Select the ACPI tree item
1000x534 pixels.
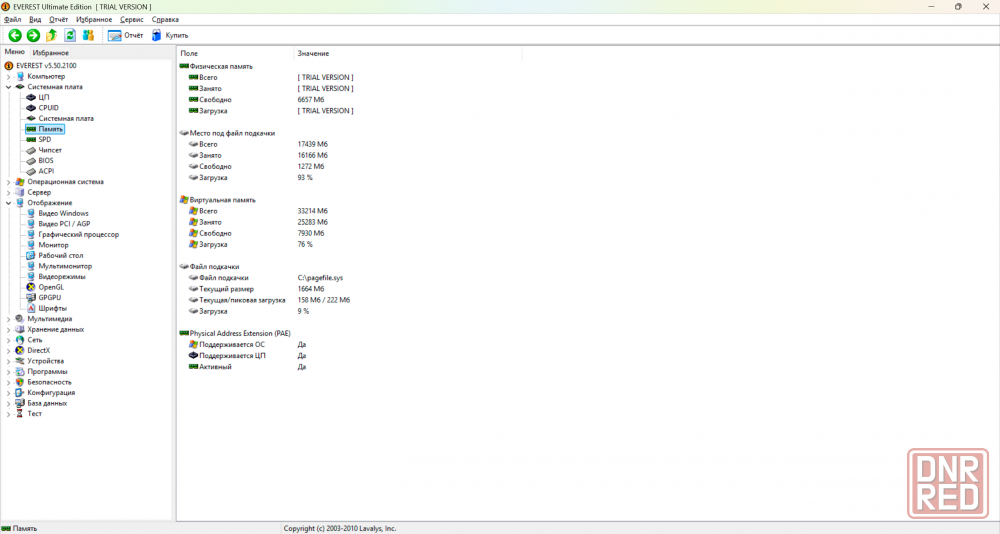point(46,172)
